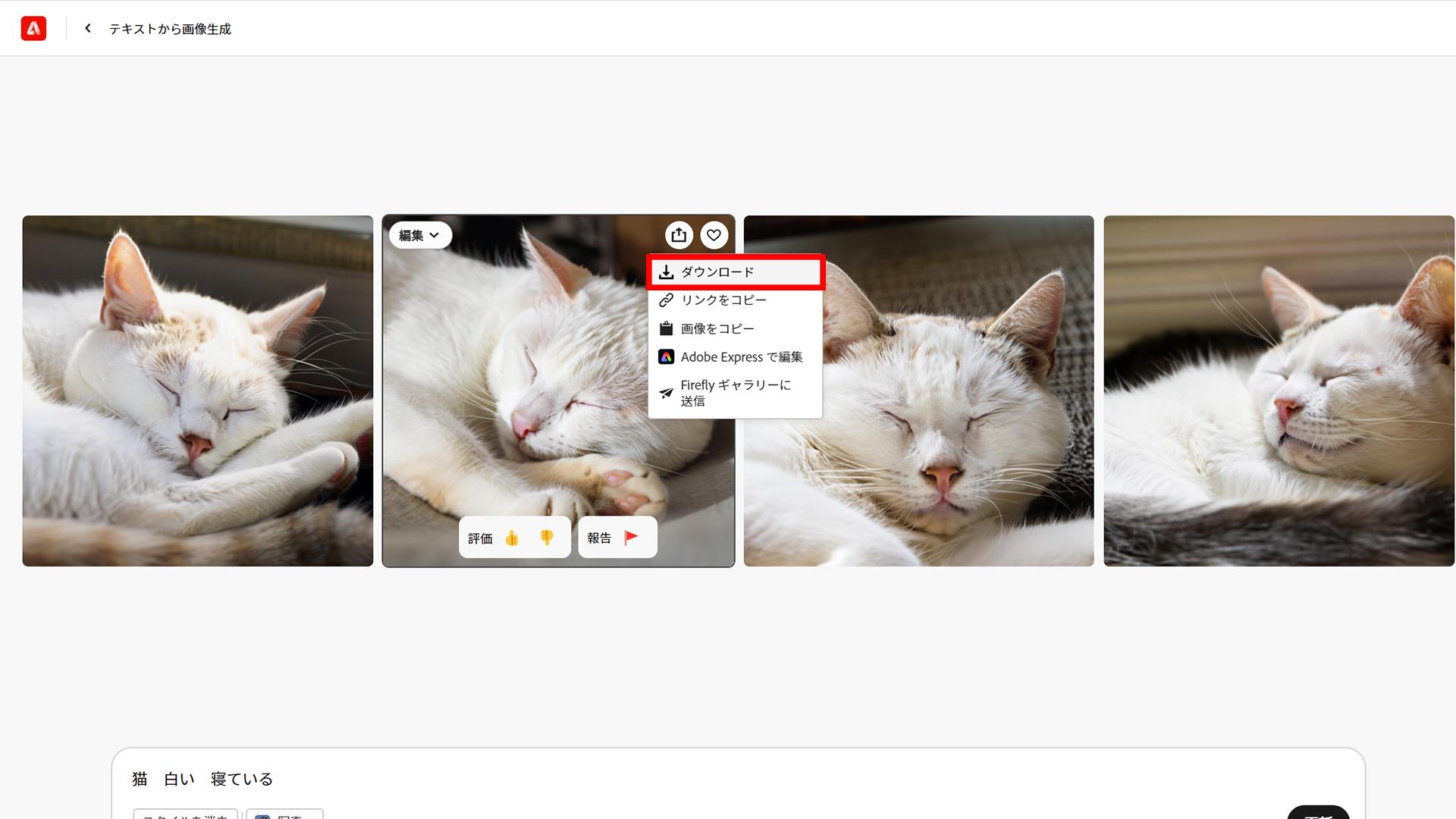Report the image using the red flag
The image size is (1456, 819).
click(630, 537)
